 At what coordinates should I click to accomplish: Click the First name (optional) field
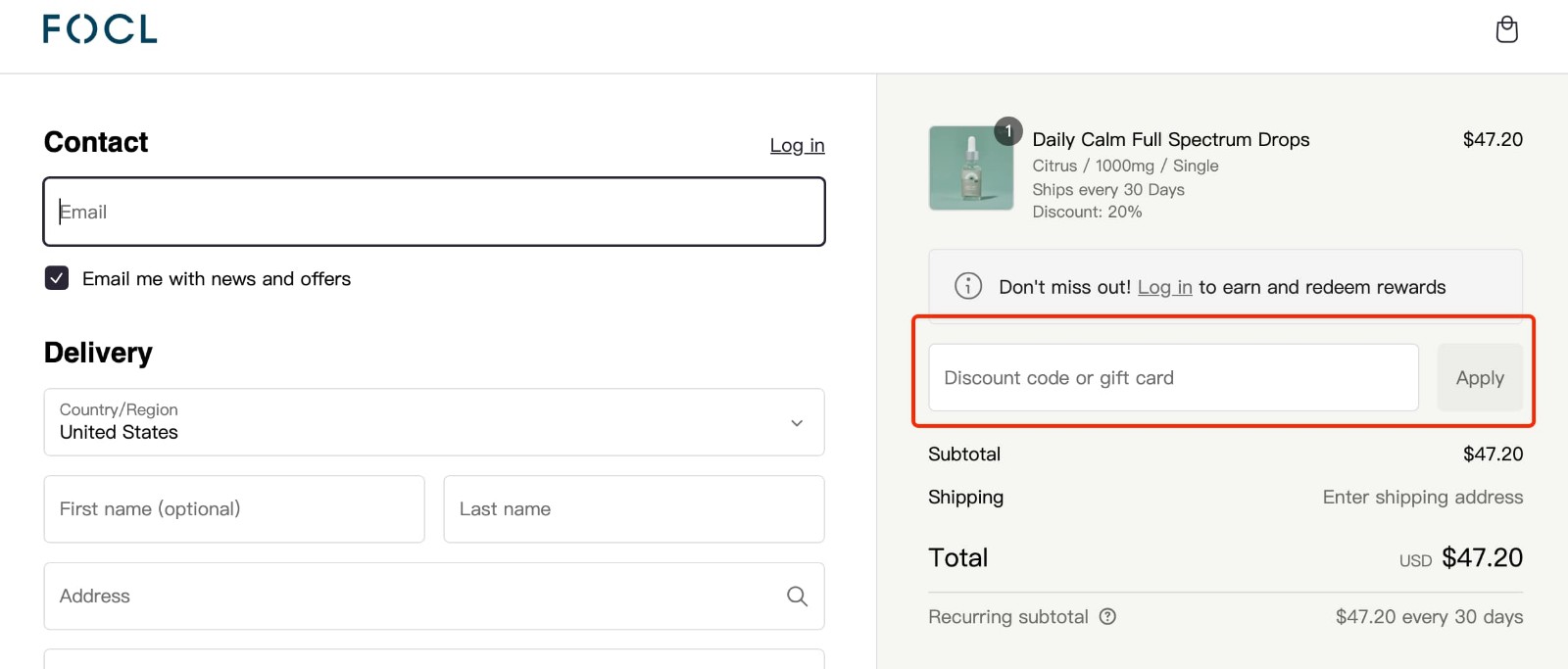[234, 508]
